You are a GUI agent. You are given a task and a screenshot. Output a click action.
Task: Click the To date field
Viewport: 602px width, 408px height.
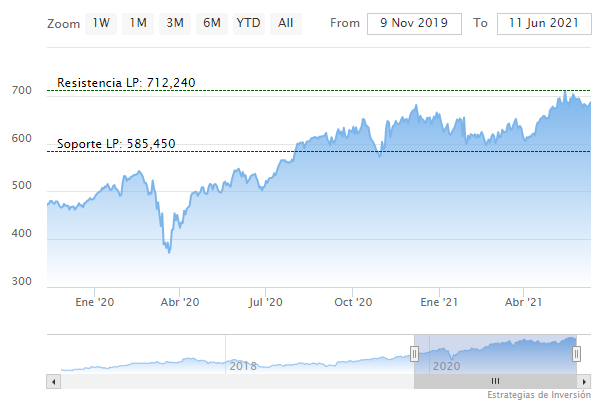[544, 23]
